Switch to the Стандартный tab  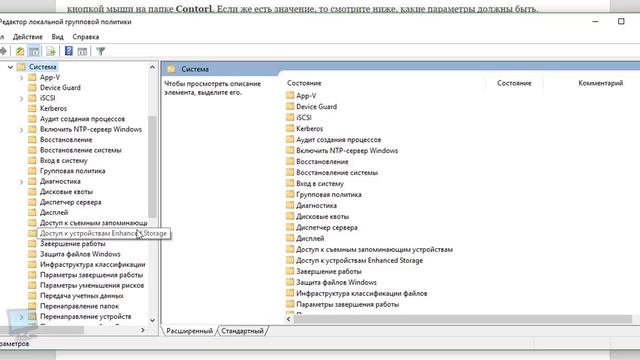coord(242,331)
